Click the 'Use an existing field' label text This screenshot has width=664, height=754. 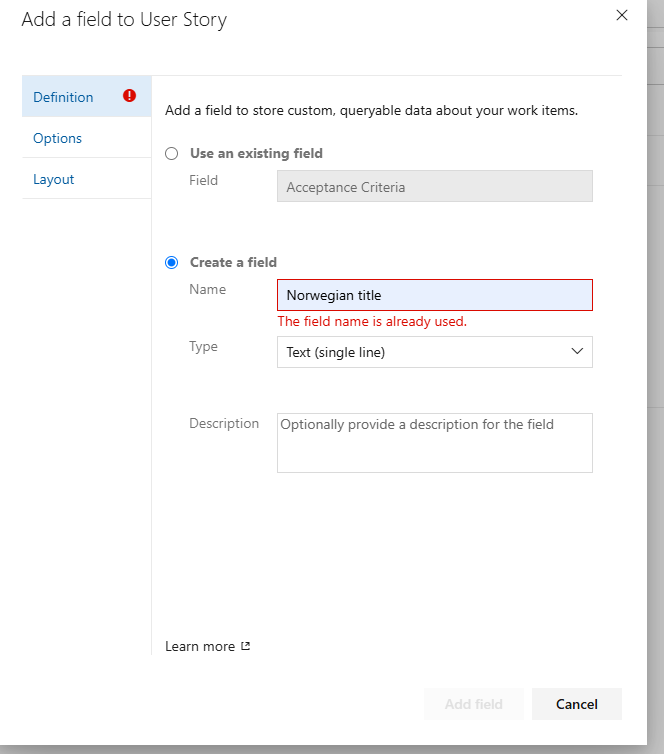click(256, 153)
